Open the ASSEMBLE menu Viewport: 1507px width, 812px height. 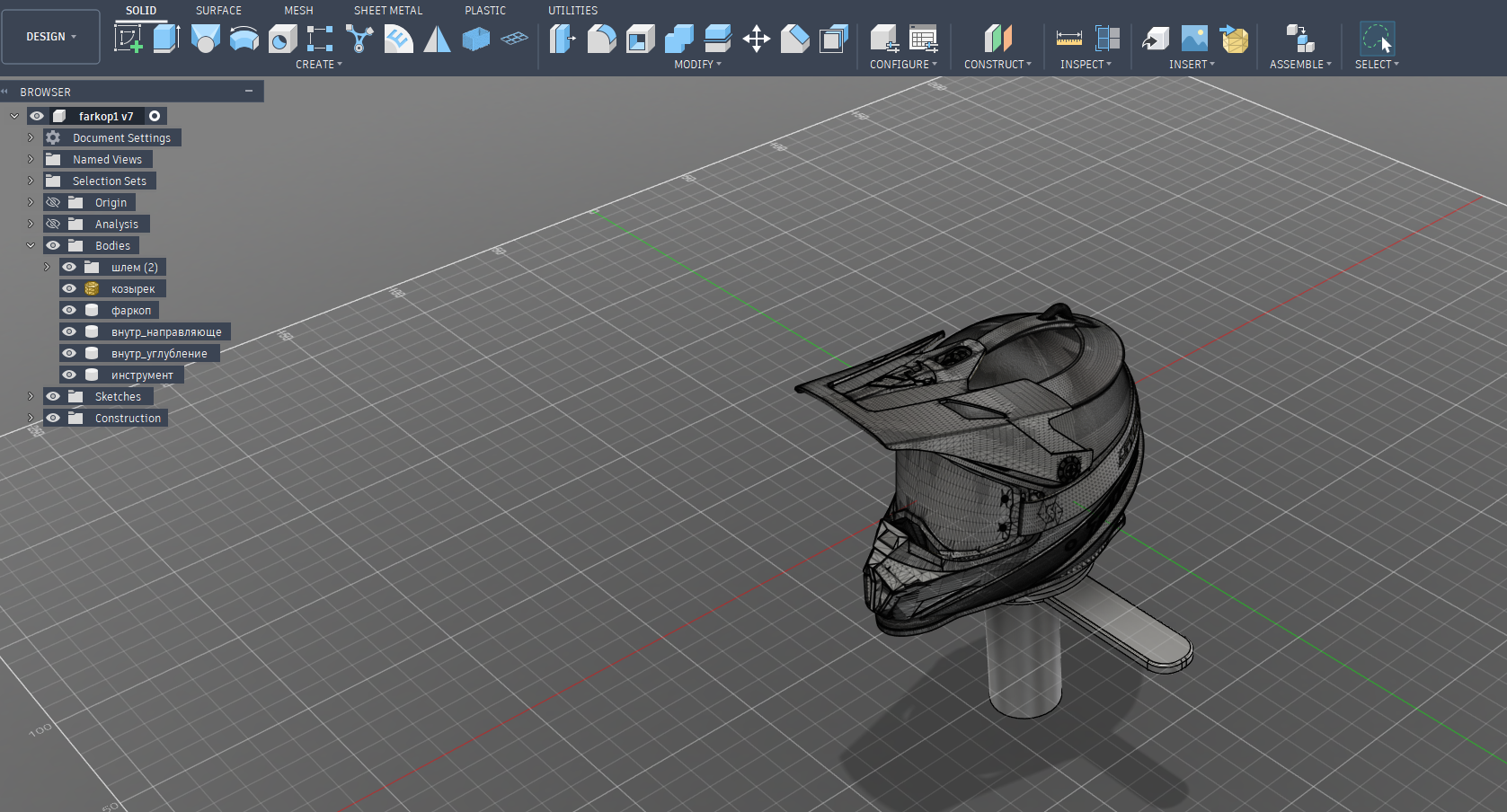tap(1299, 65)
